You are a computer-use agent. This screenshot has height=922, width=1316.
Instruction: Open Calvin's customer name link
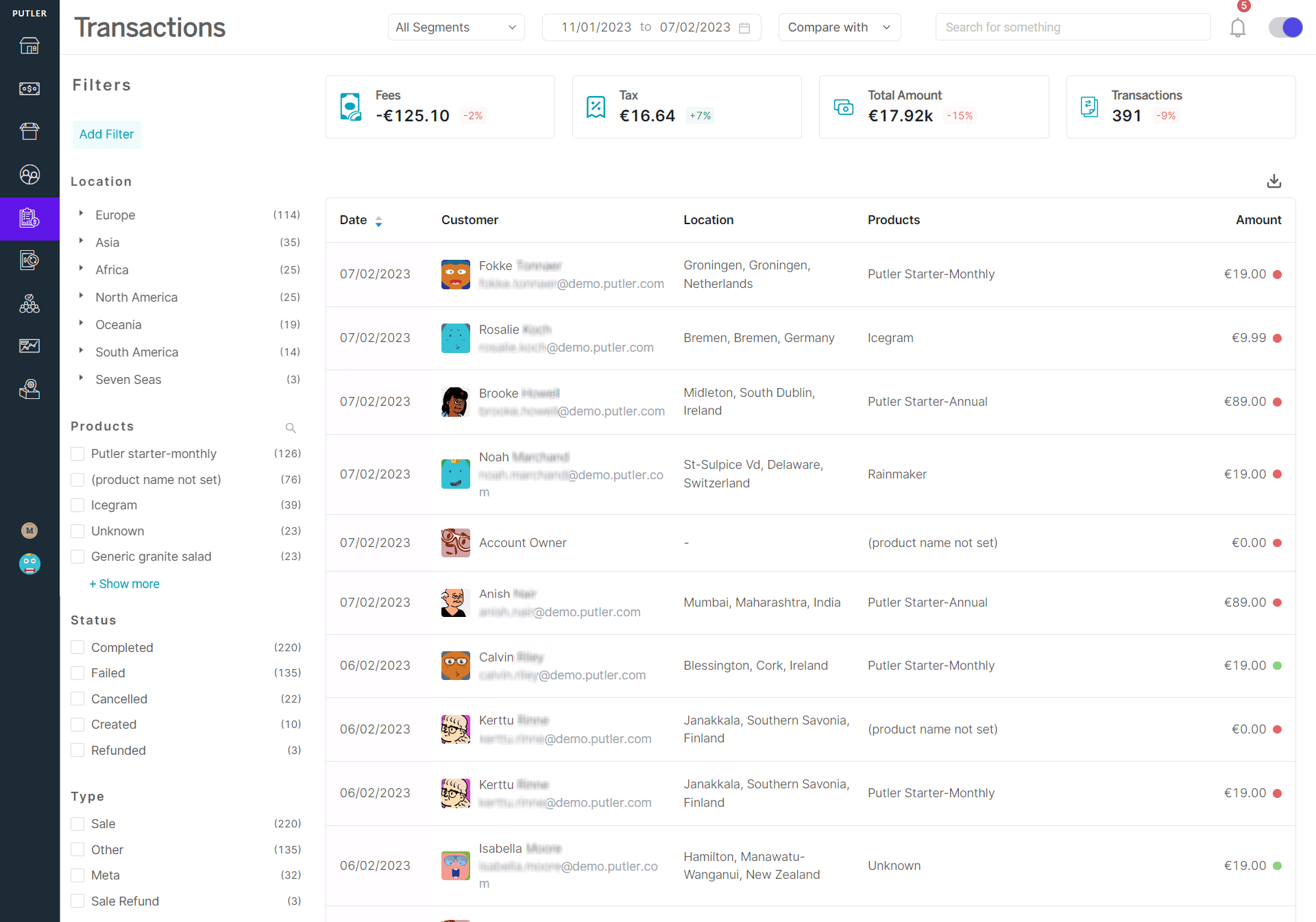[511, 657]
